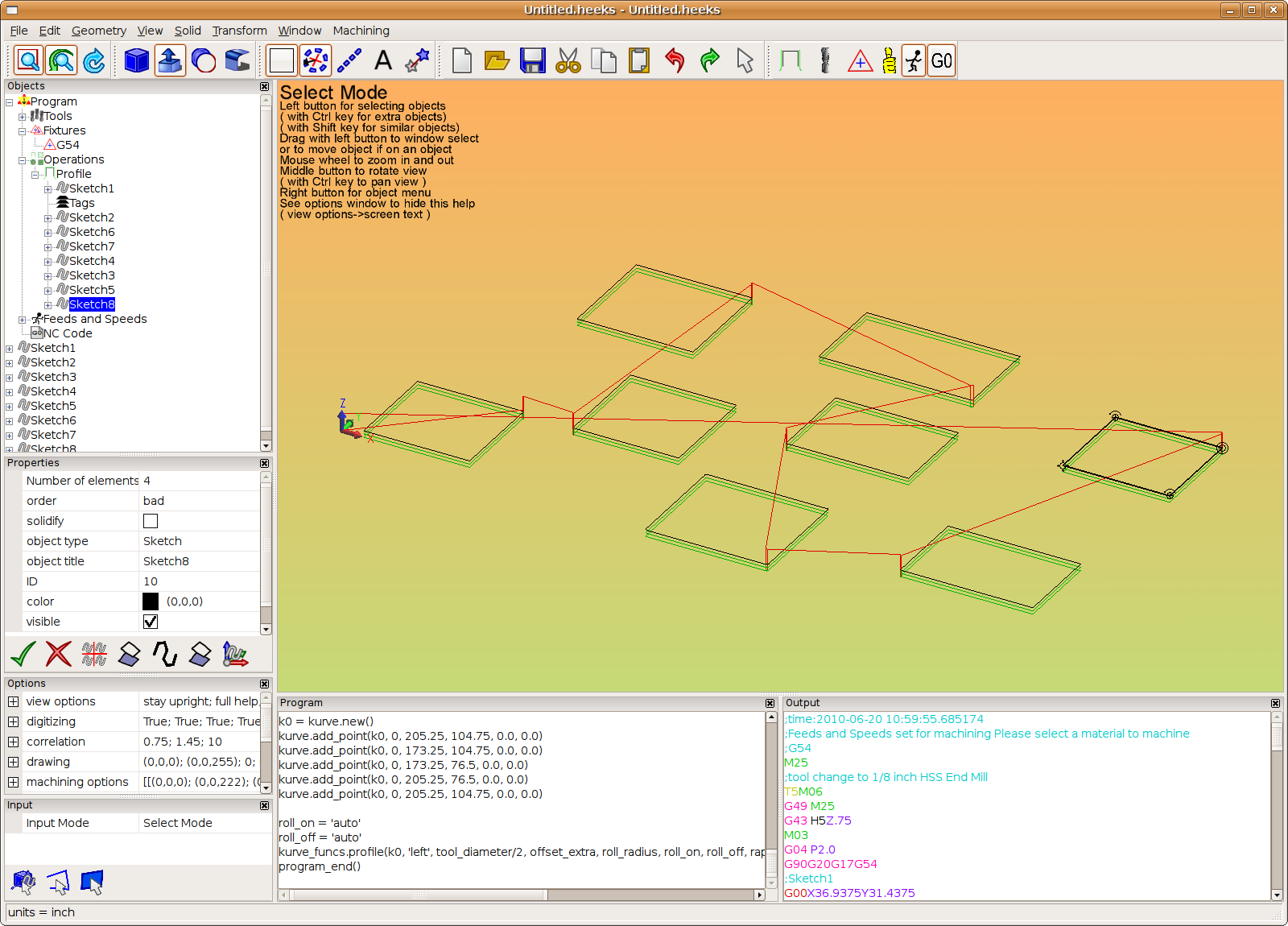Activate the isometric view cube icon
The width and height of the screenshot is (1288, 926).
(136, 60)
